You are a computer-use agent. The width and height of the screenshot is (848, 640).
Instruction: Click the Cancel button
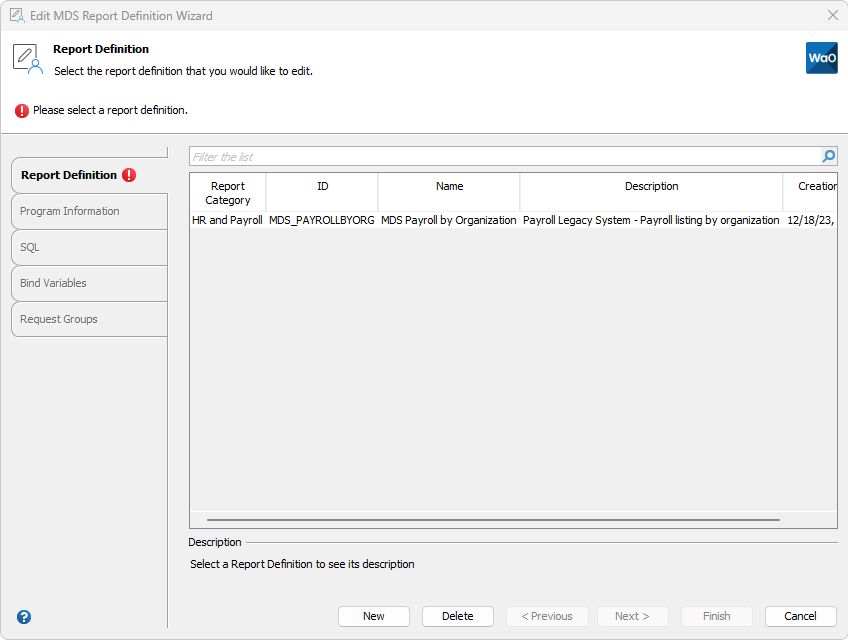(800, 616)
